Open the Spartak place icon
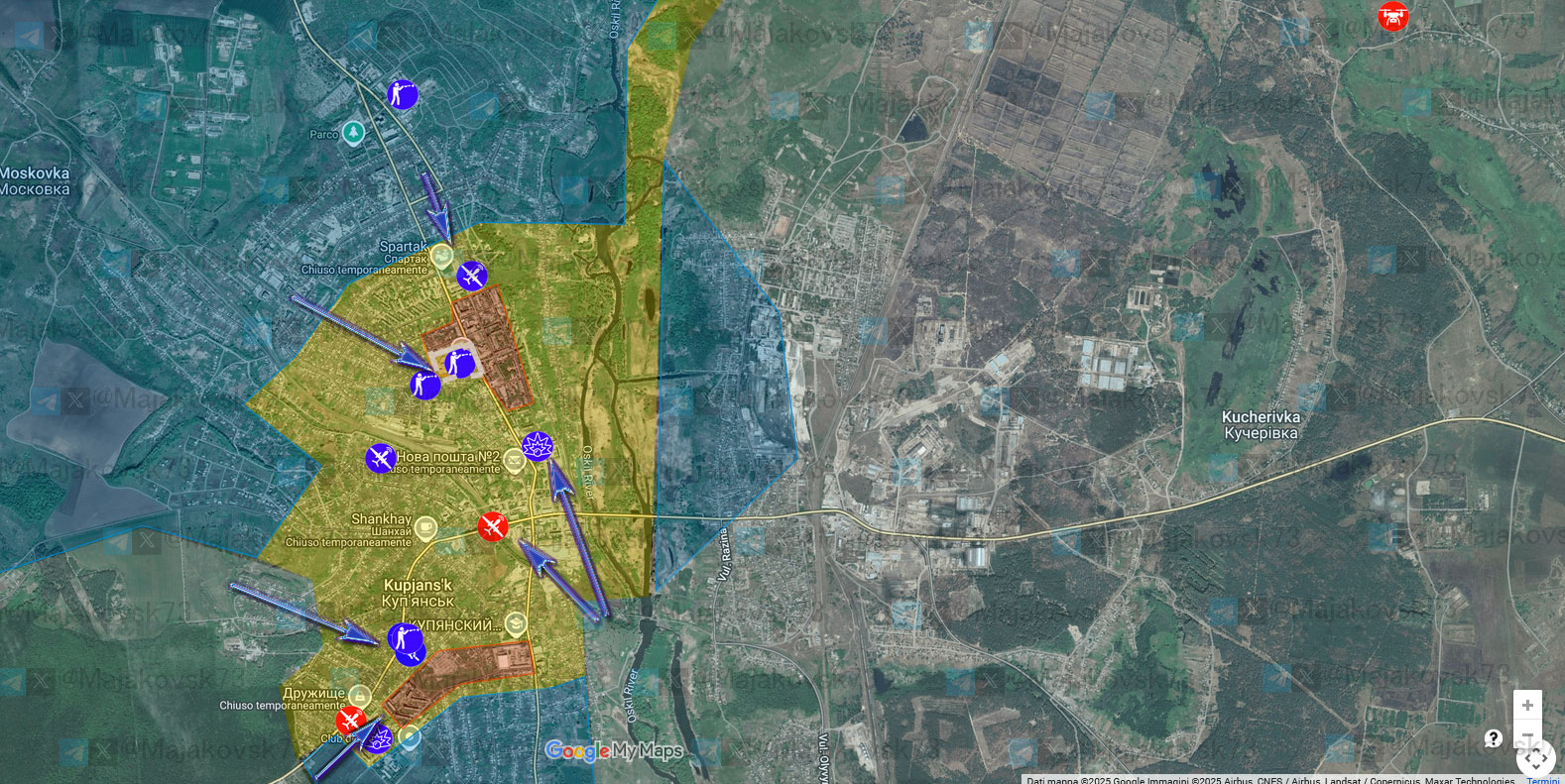Screen dimensions: 1565x784 [441, 256]
